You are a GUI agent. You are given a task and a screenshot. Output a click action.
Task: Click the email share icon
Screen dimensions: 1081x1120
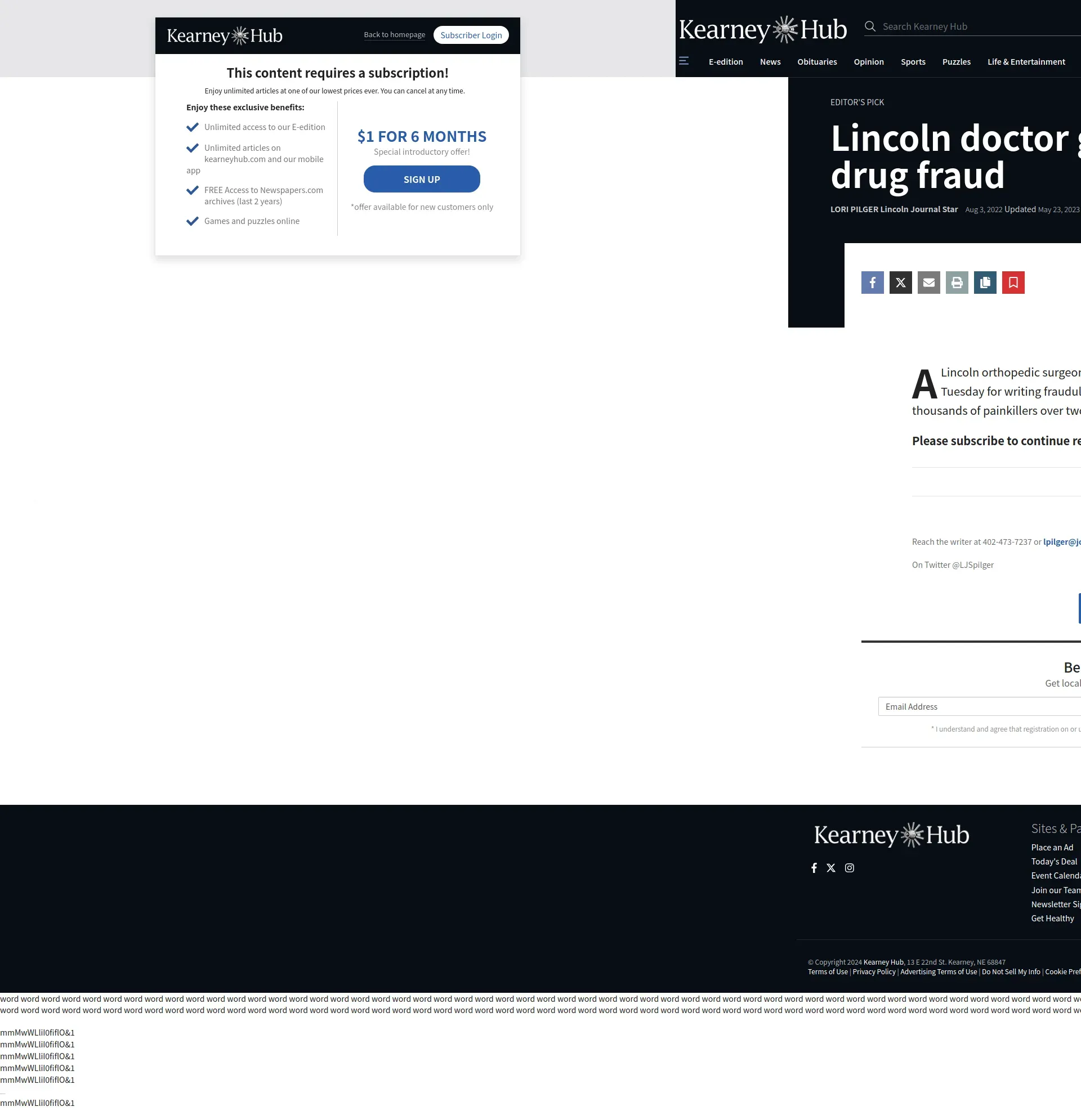(928, 283)
